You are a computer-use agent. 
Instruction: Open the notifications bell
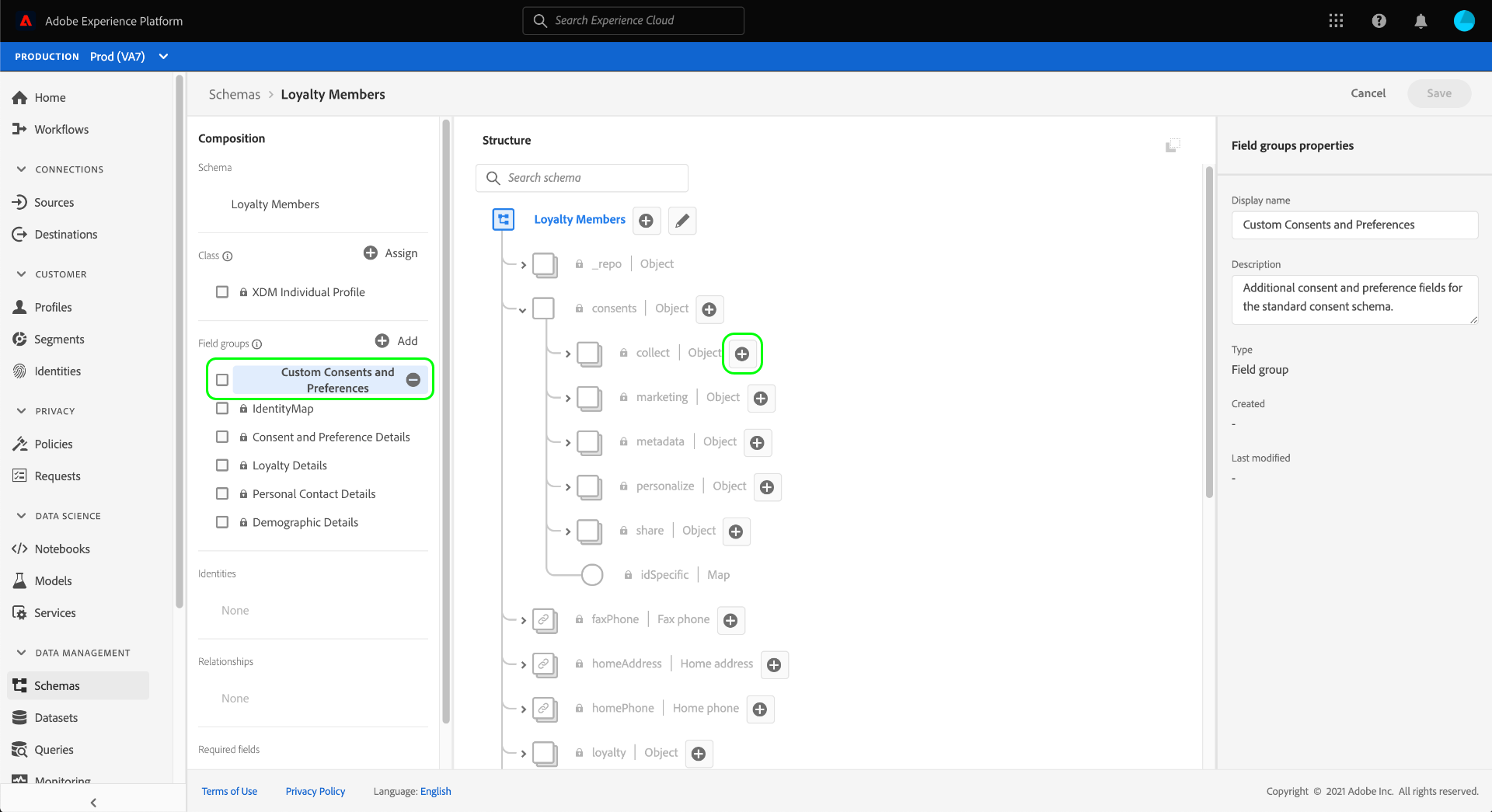(1421, 21)
